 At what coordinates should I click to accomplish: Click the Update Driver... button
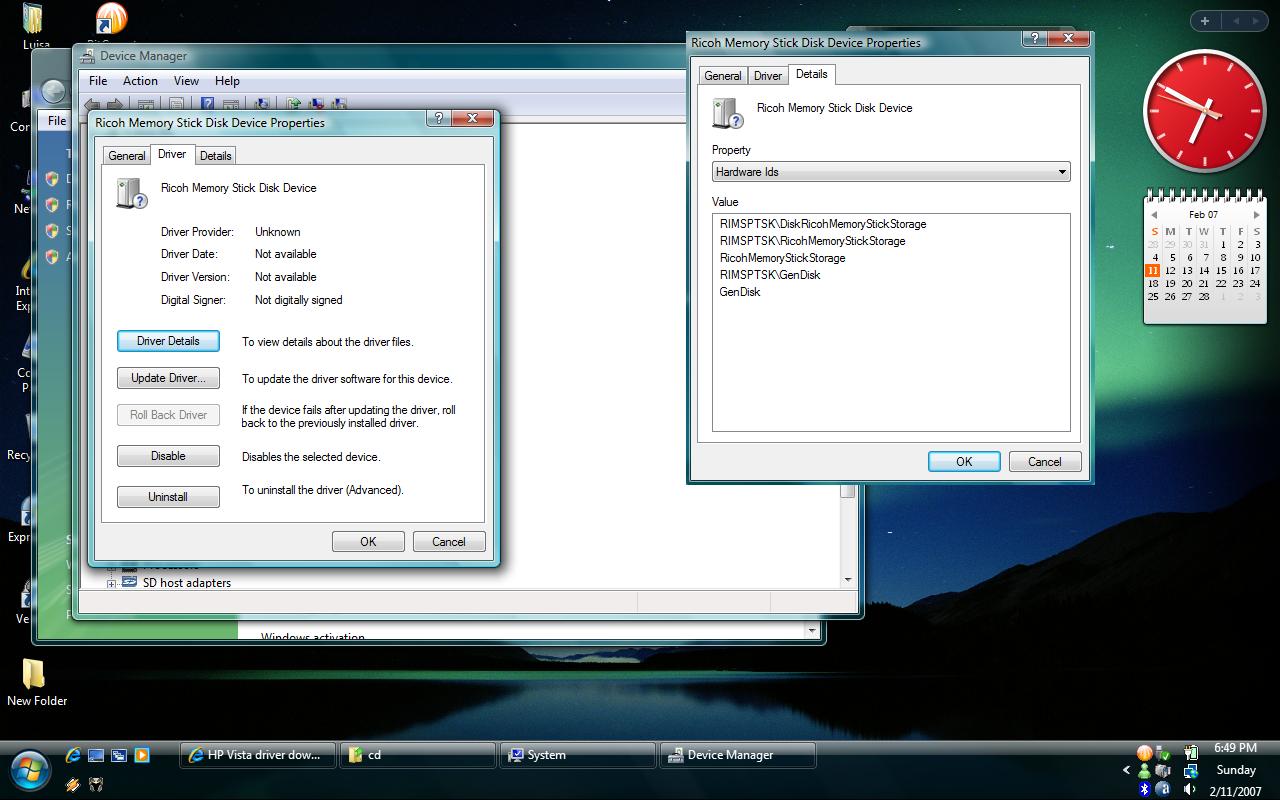pos(168,378)
